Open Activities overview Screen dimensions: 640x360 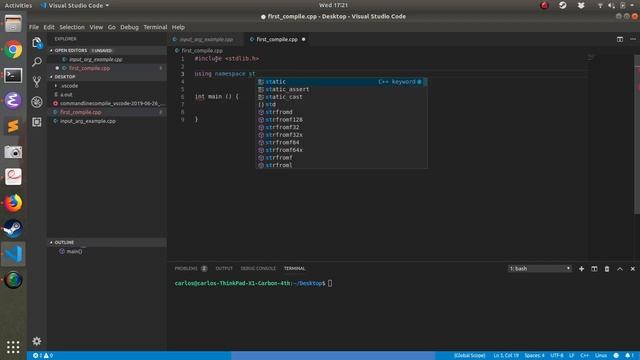tap(18, 5)
